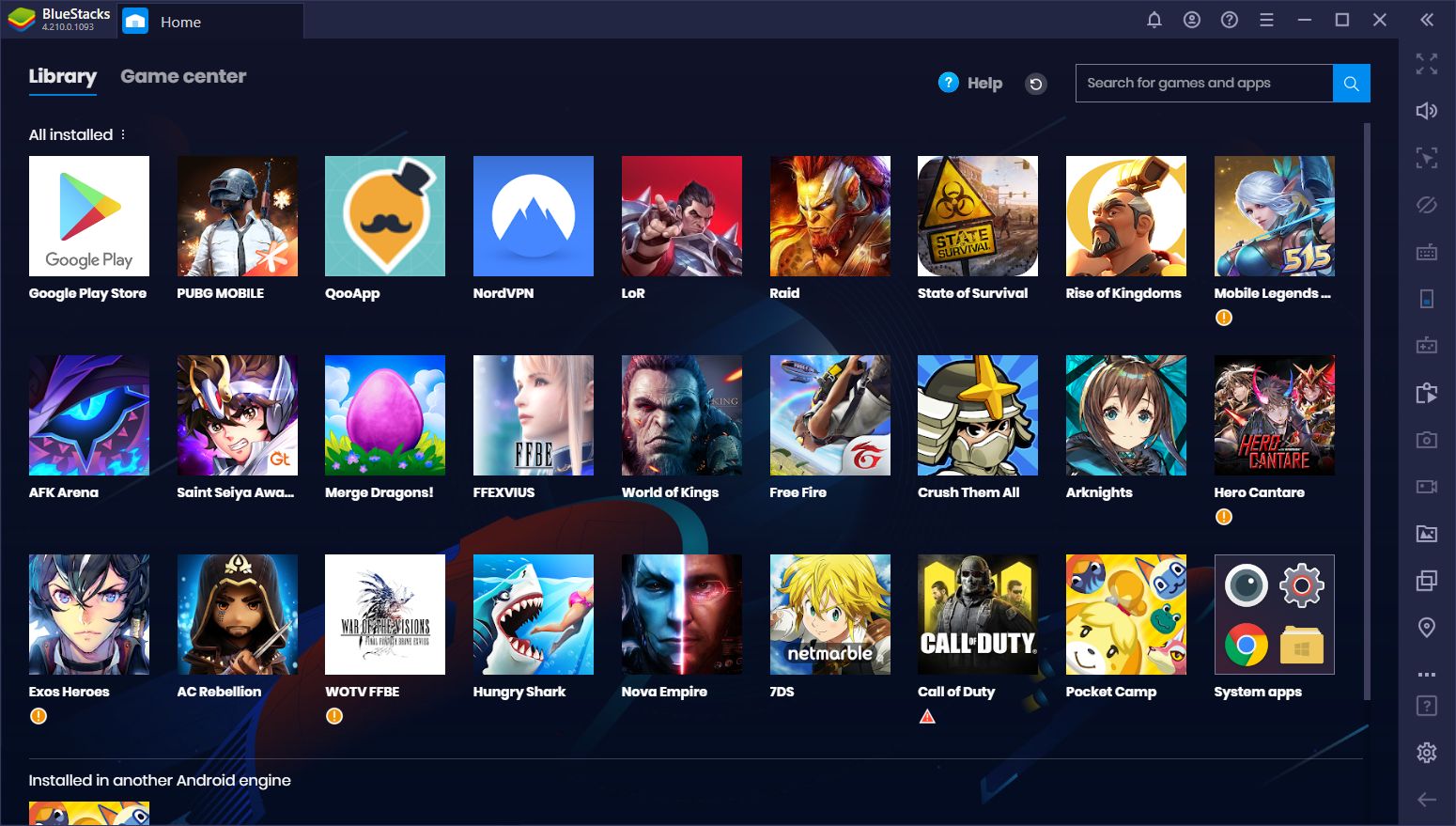Click the notifications bell icon
The width and height of the screenshot is (1456, 826).
pyautogui.click(x=1154, y=19)
